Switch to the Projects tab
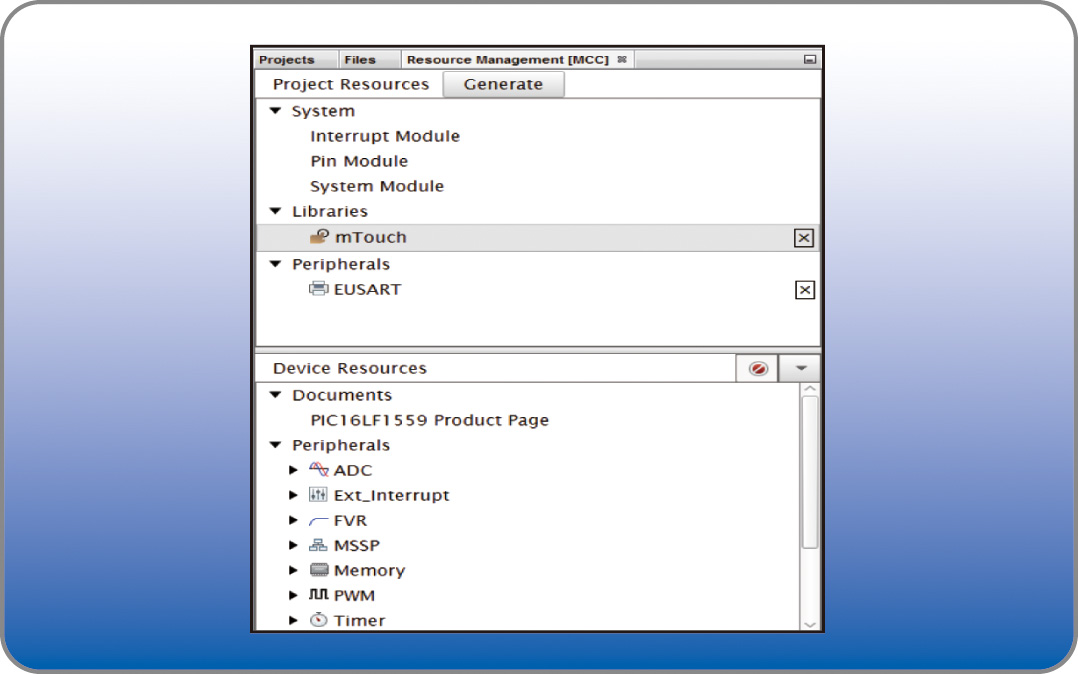The width and height of the screenshot is (1078, 674). pyautogui.click(x=287, y=60)
